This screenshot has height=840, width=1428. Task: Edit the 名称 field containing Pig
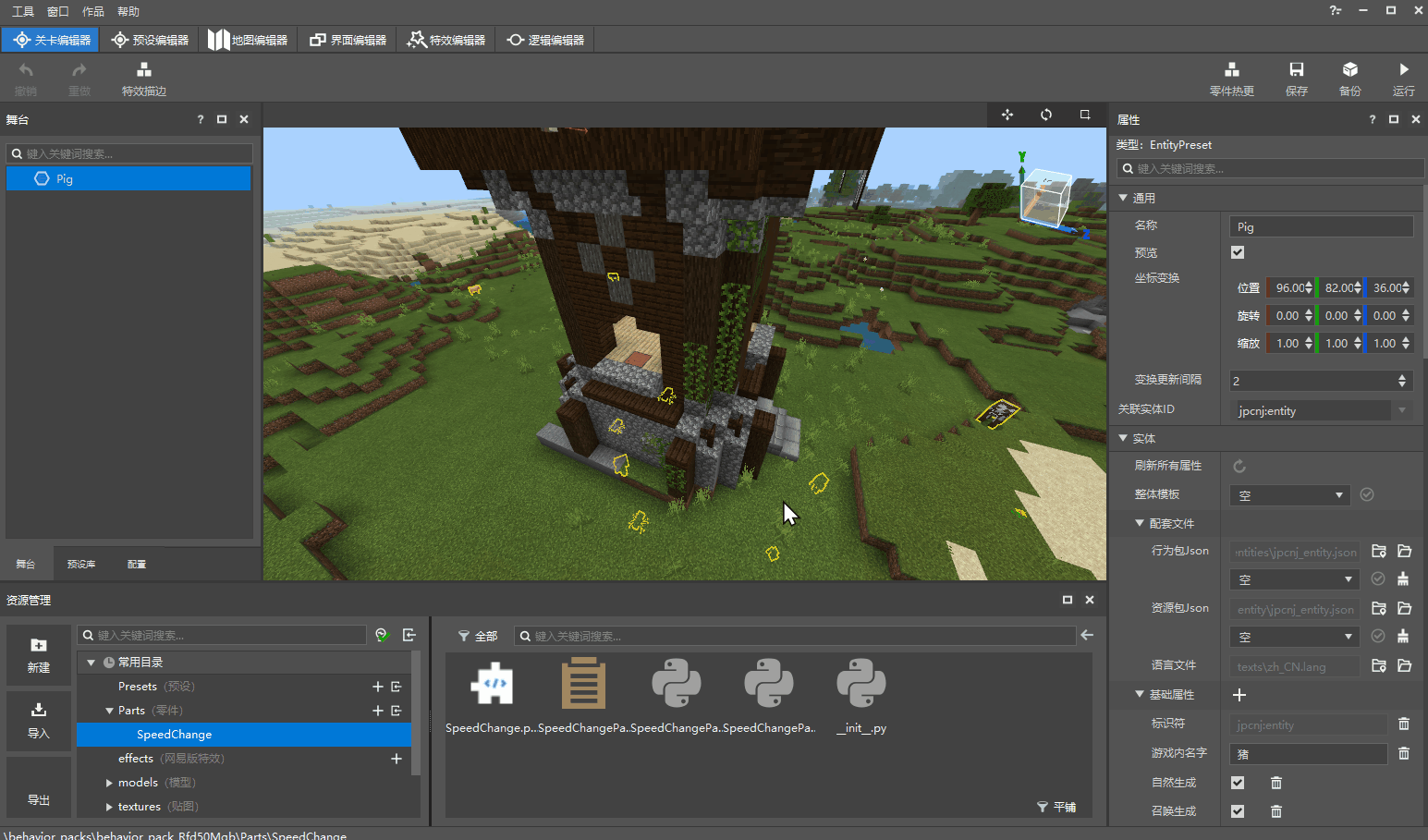pos(1322,226)
